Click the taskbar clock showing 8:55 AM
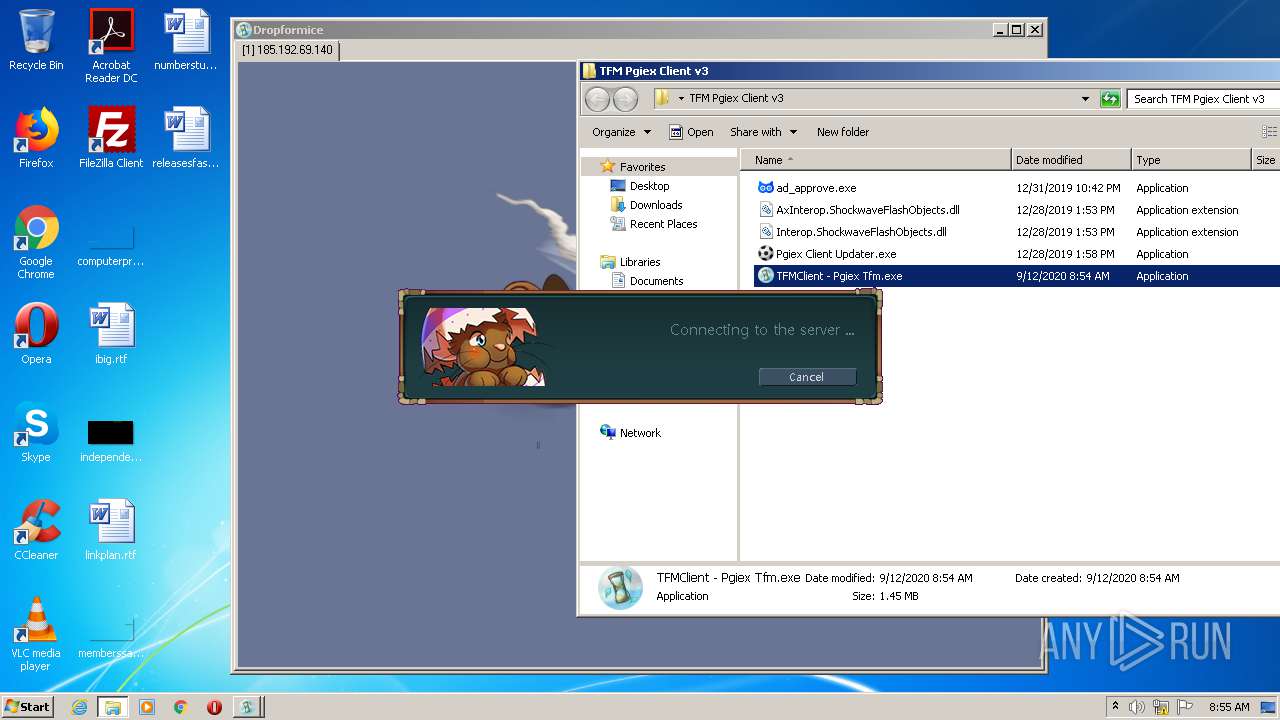Screen dimensions: 1280x720 (x=1228, y=707)
